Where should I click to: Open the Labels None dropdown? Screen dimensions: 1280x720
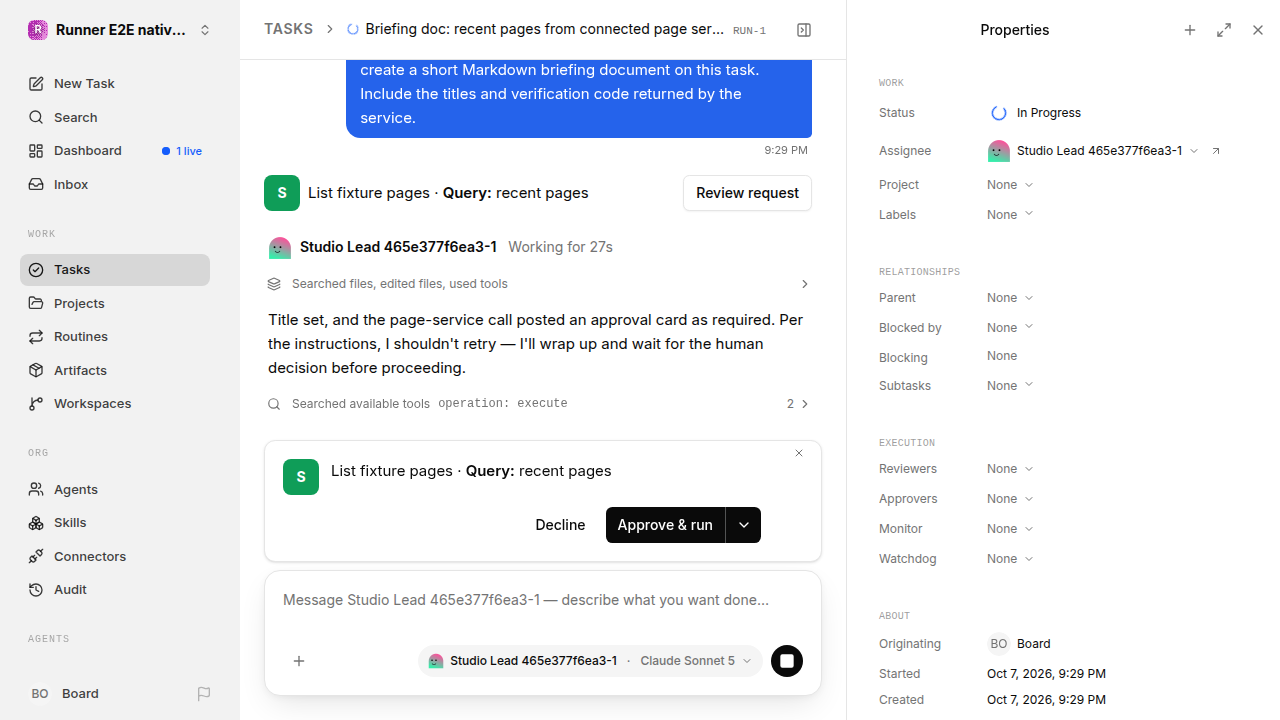pos(1010,215)
